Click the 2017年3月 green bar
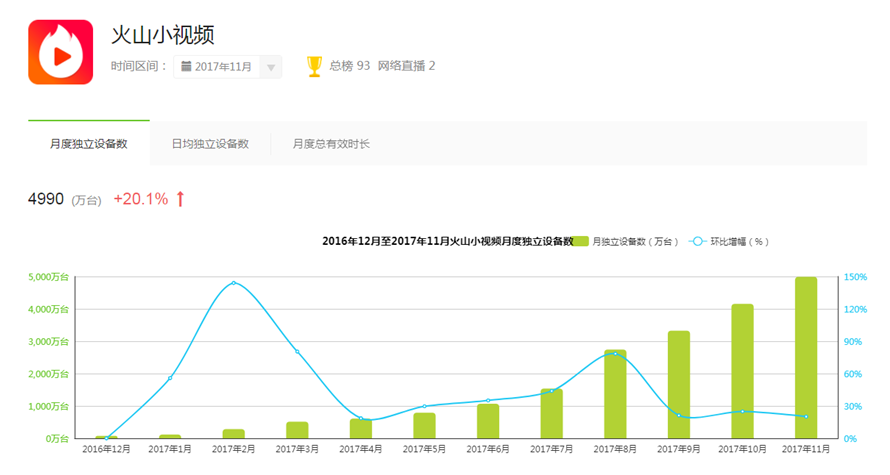Screen dimensions: 890x475 tap(297, 430)
